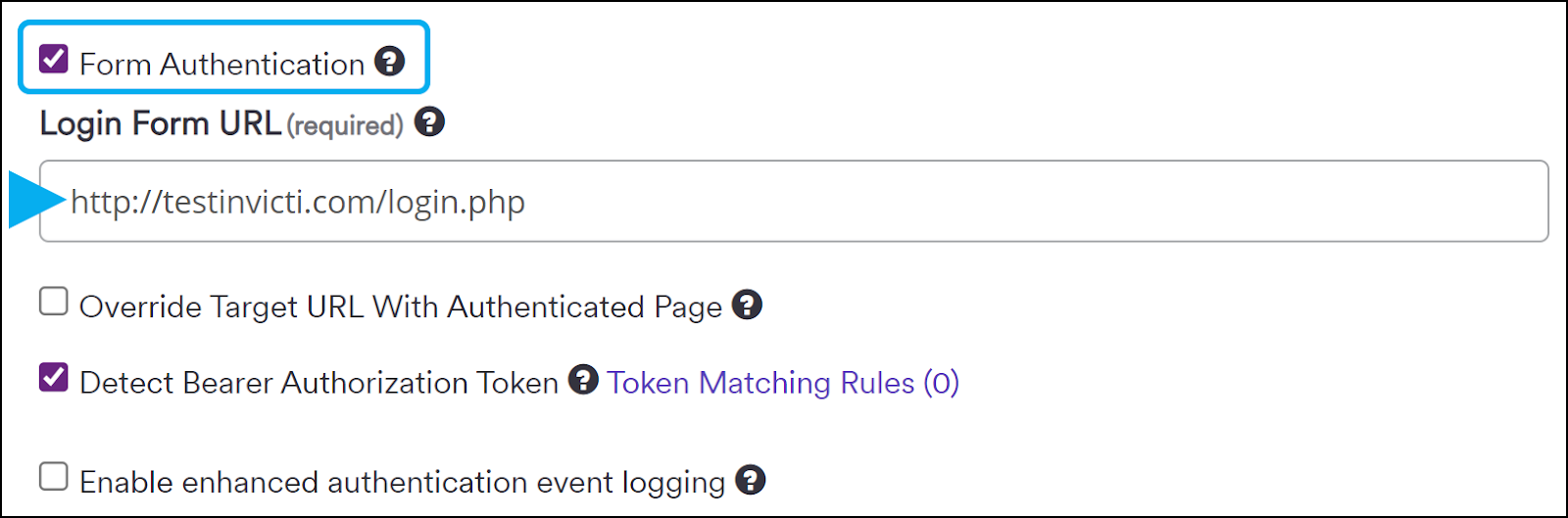Open help for enhanced authentication event logging
1568x518 pixels.
(x=751, y=480)
